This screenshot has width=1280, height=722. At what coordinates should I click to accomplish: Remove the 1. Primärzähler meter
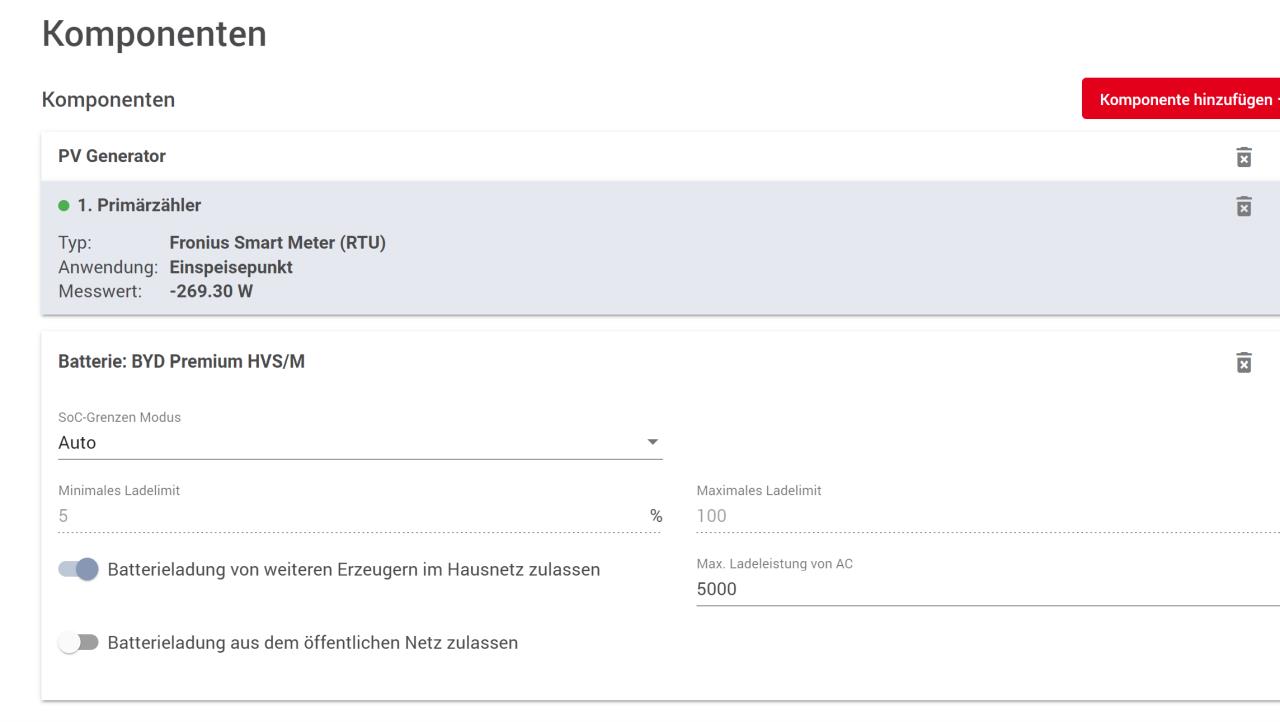(1244, 205)
